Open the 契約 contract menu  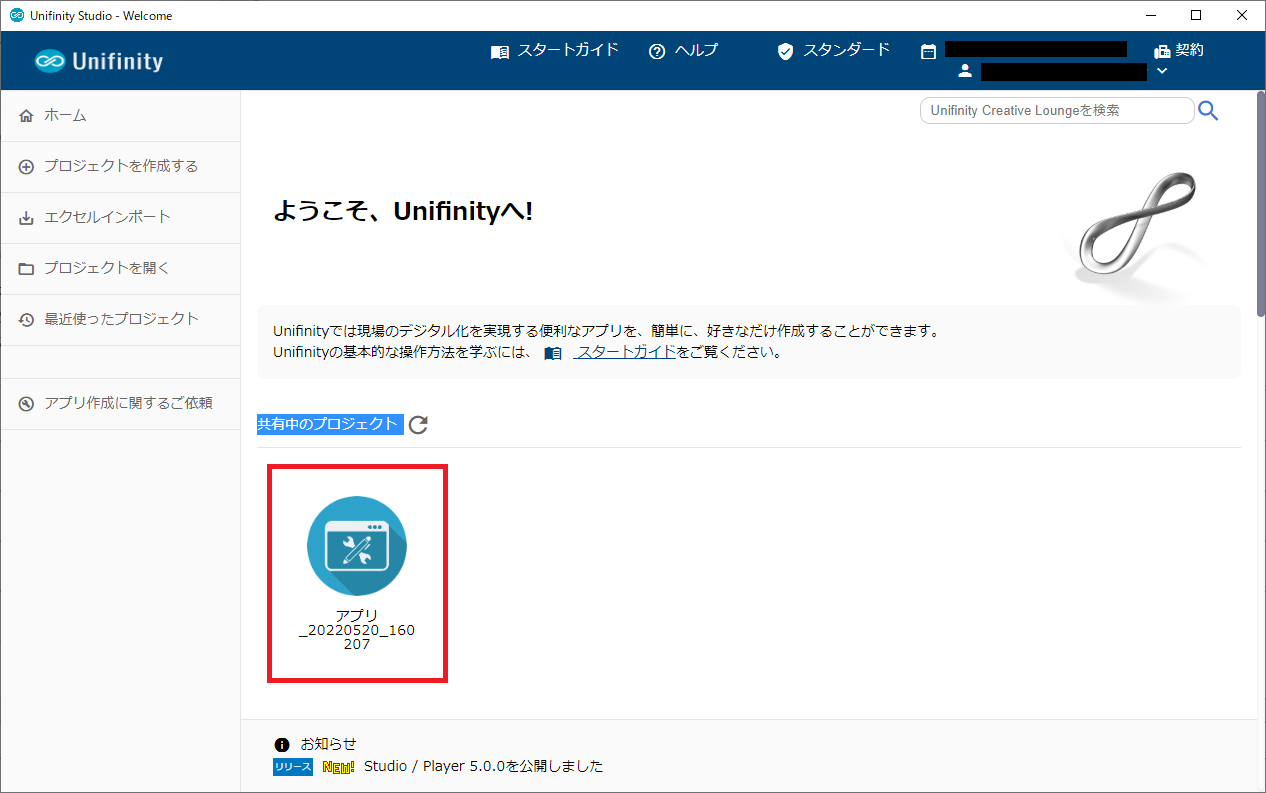(1179, 51)
